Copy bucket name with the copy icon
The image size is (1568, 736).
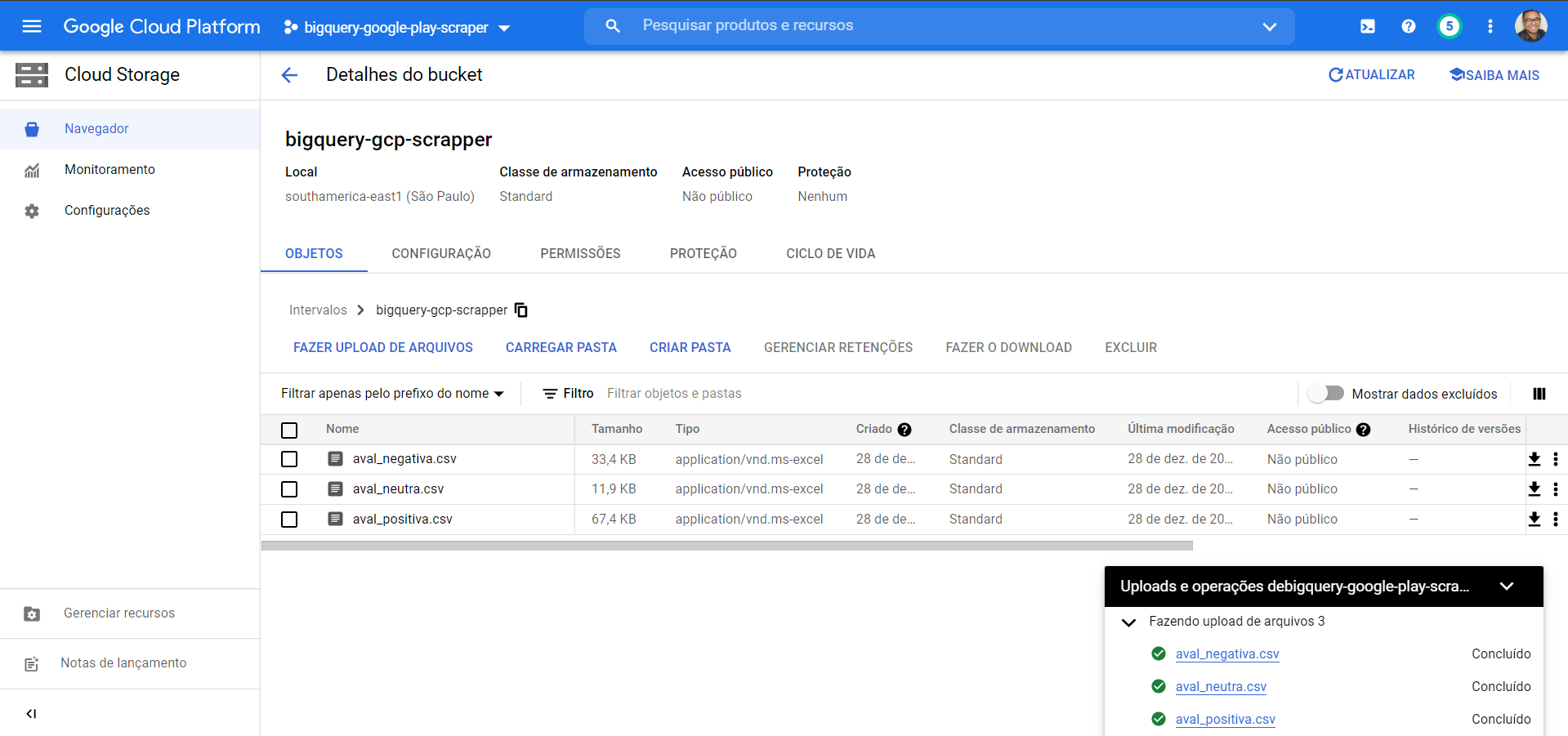tap(521, 310)
